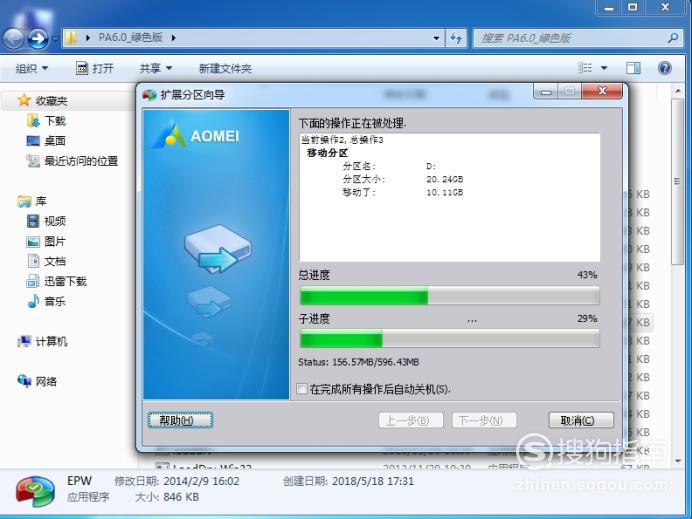This screenshot has width=692, height=519.
Task: Expand the 共享 share dropdown
Action: click(x=155, y=68)
